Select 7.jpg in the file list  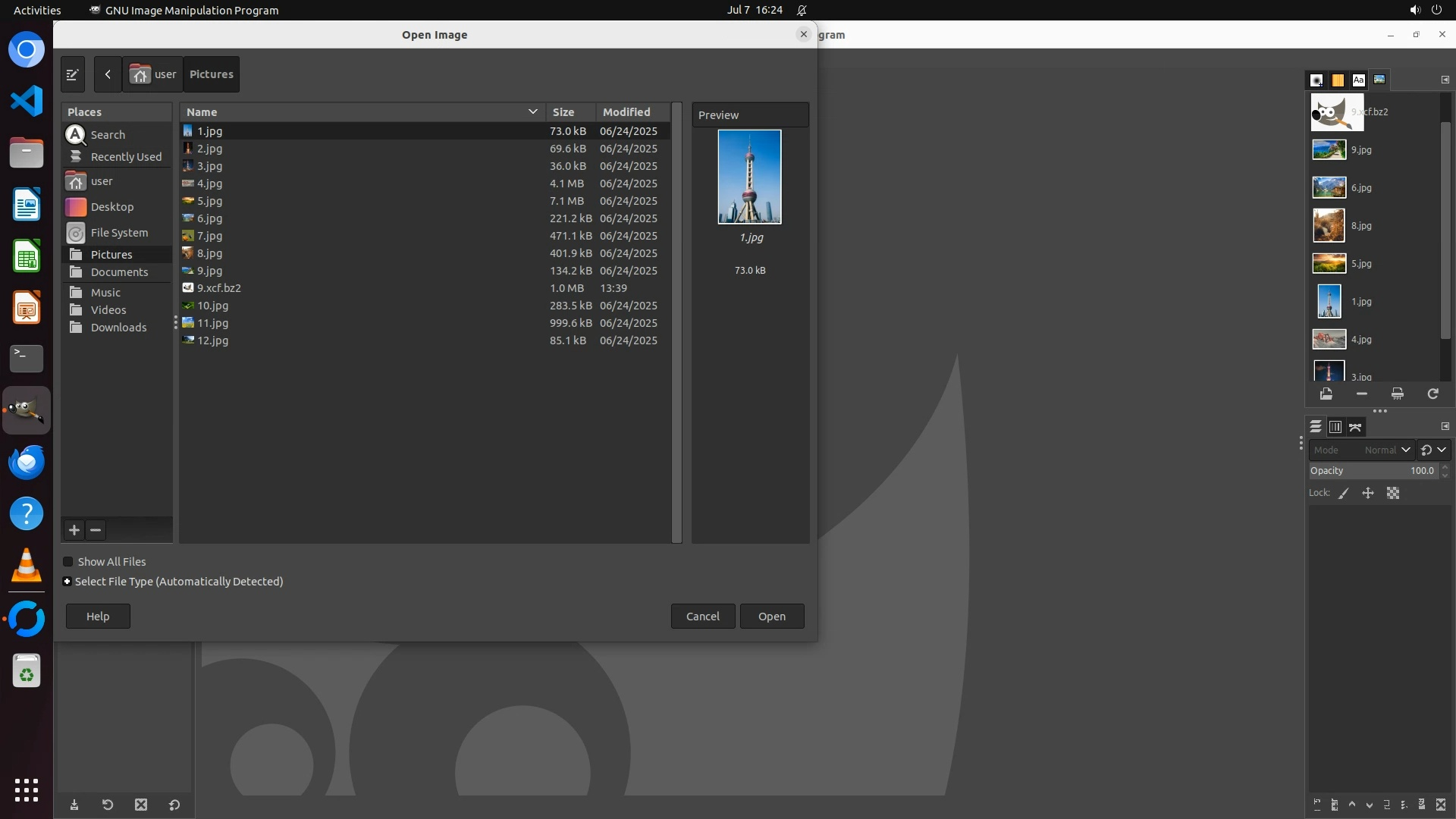coord(210,236)
